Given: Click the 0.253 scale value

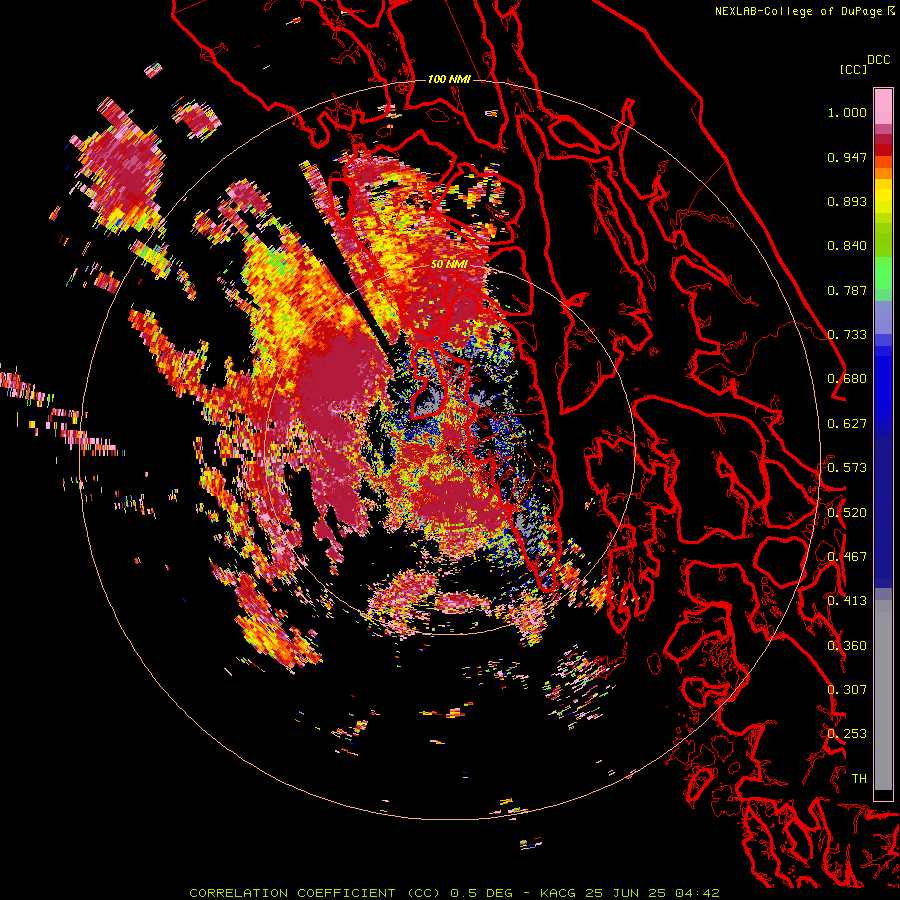Looking at the screenshot, I should coord(847,734).
